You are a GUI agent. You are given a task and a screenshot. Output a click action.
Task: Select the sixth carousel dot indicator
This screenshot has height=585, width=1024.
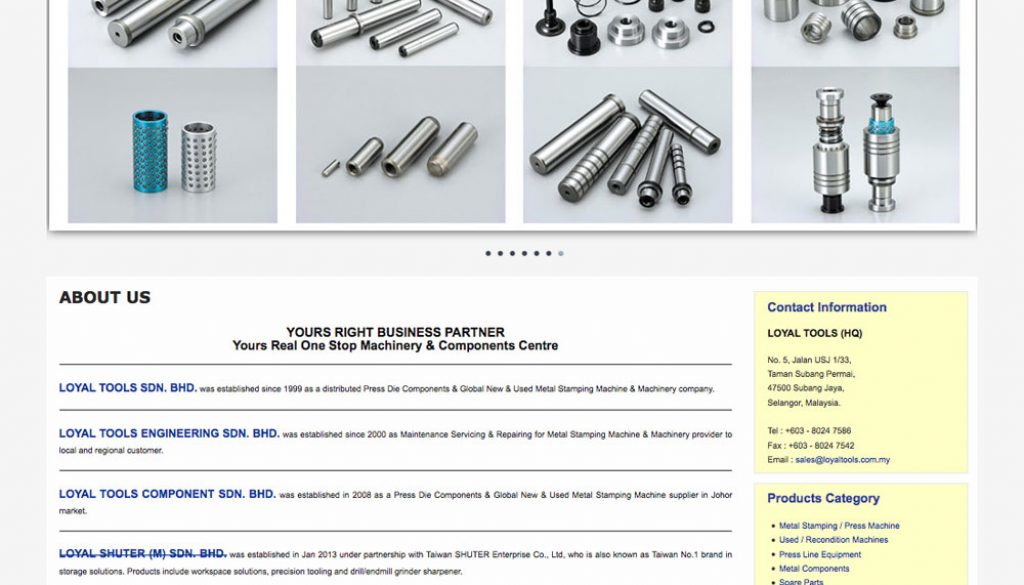pyautogui.click(x=549, y=253)
